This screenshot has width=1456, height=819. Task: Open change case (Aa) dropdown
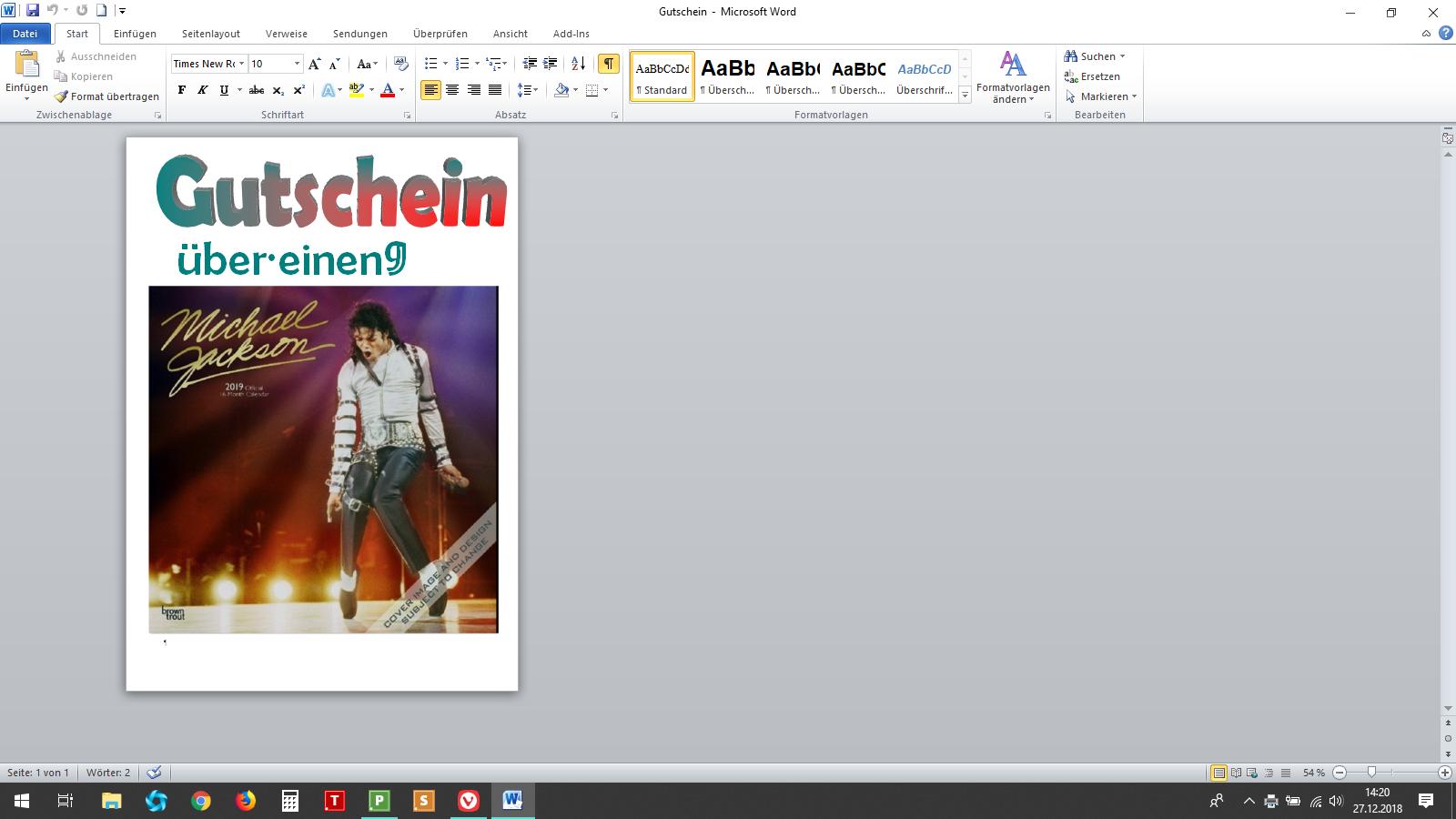(x=367, y=64)
